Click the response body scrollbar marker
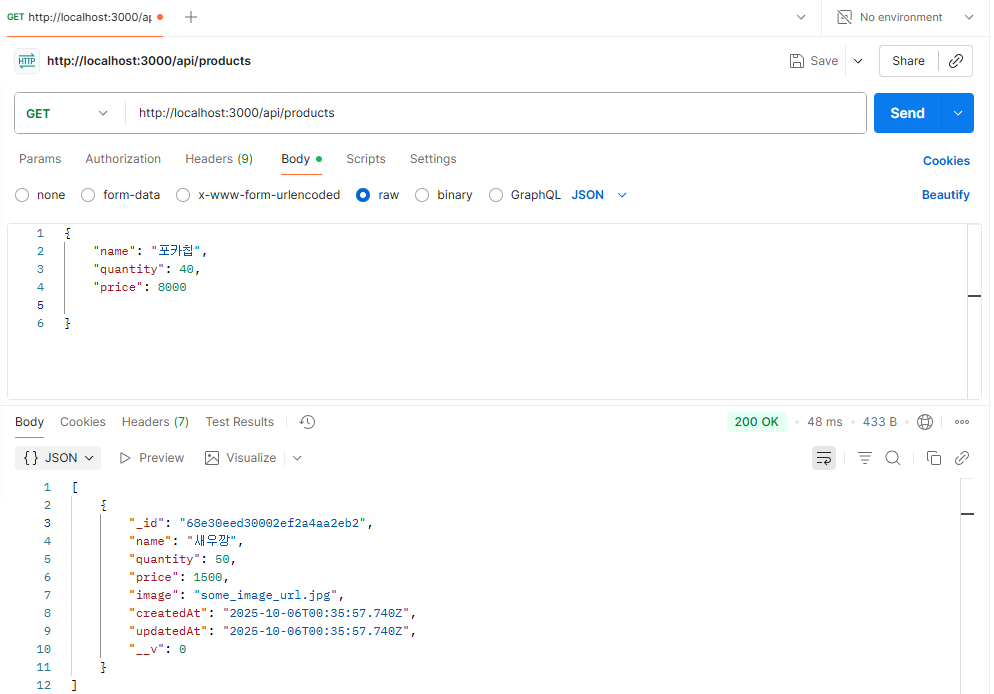This screenshot has width=994, height=694. point(967,514)
